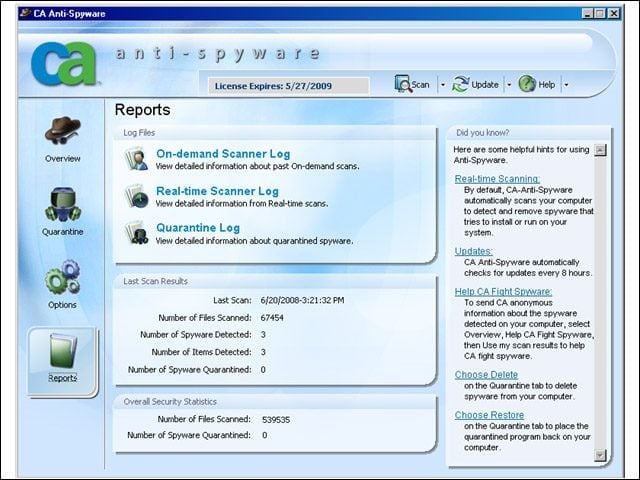
Task: Open the Options gears icon
Action: click(63, 278)
